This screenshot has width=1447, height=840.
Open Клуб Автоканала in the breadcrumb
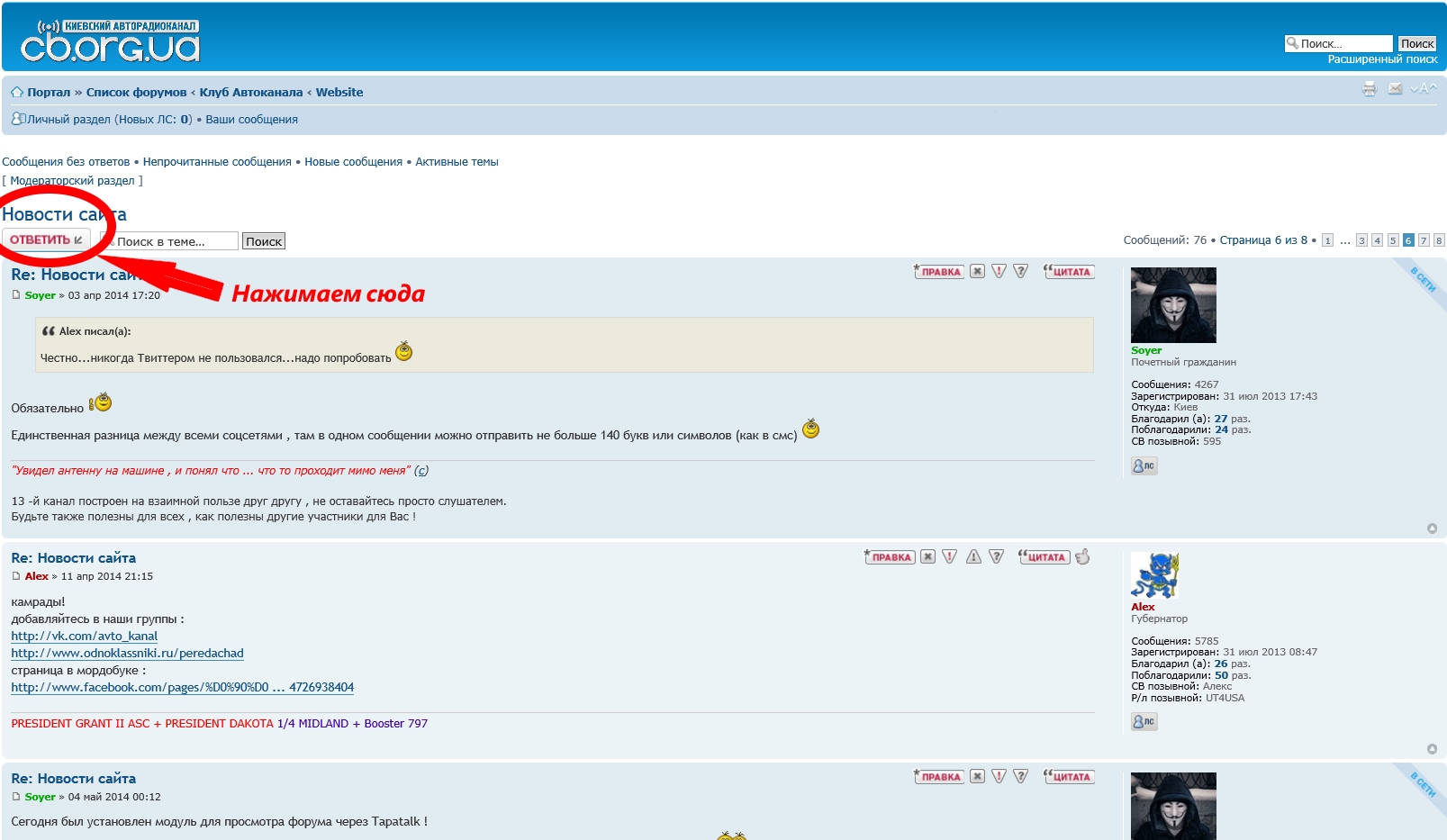pyautogui.click(x=250, y=93)
